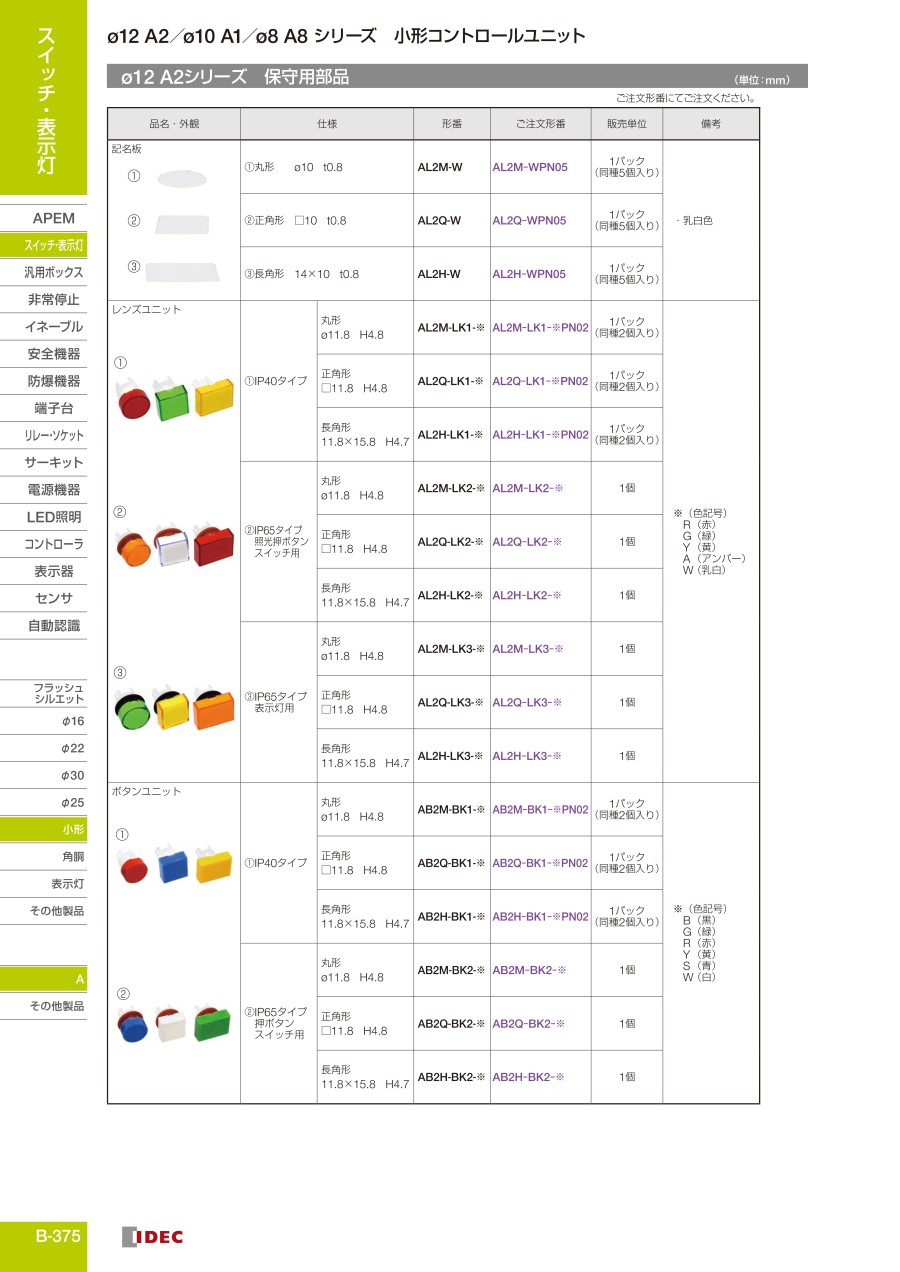Screen dimensions: 900x1272
Task: Follow the AL2H-LK3-※ order number link
Action: pos(527,756)
